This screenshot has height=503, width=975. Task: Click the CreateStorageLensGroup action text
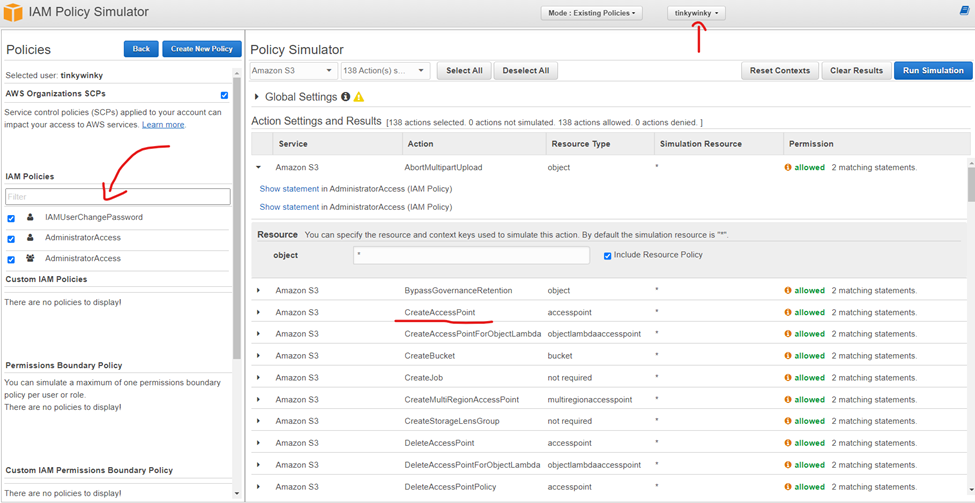451,421
